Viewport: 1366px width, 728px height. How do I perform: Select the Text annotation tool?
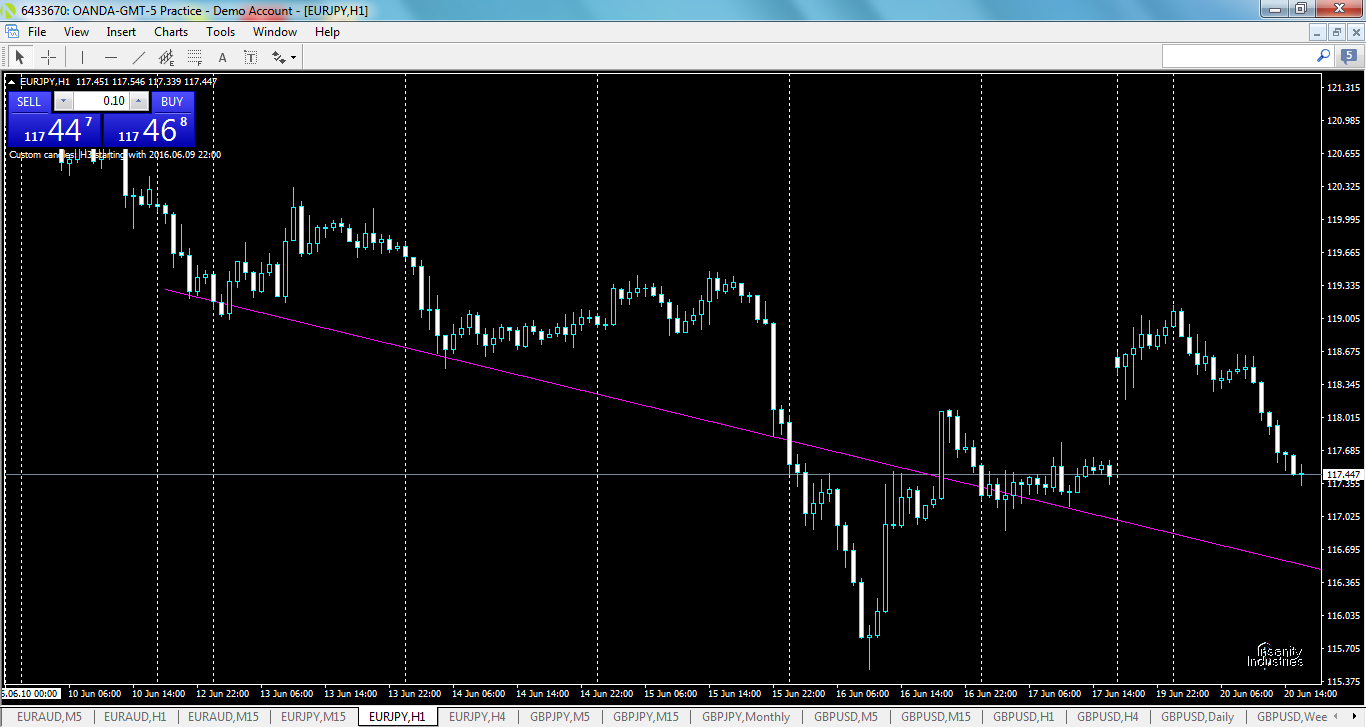[x=221, y=57]
